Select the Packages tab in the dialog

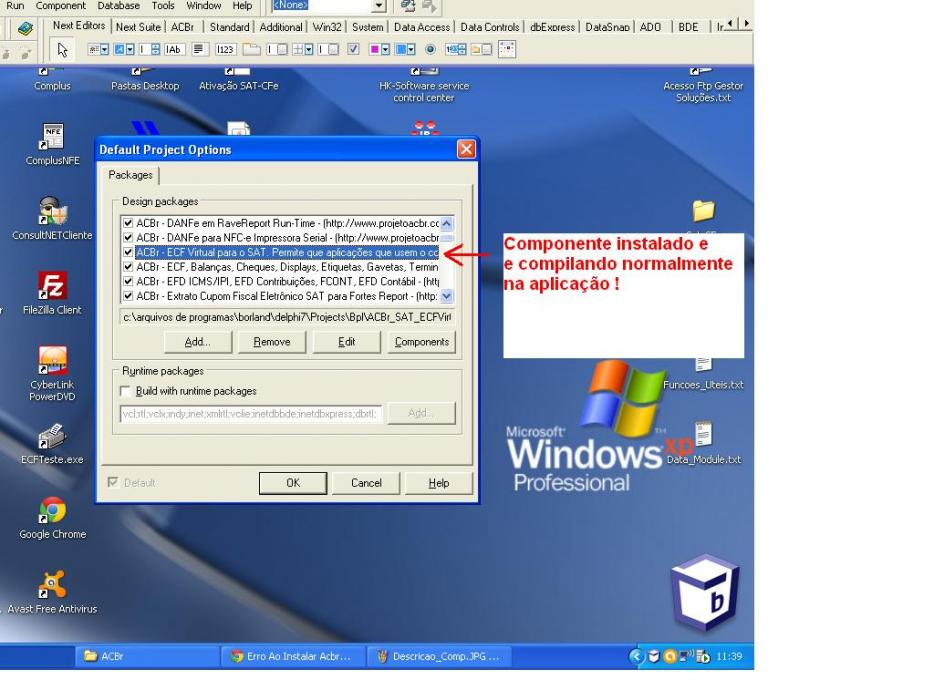pyautogui.click(x=130, y=175)
